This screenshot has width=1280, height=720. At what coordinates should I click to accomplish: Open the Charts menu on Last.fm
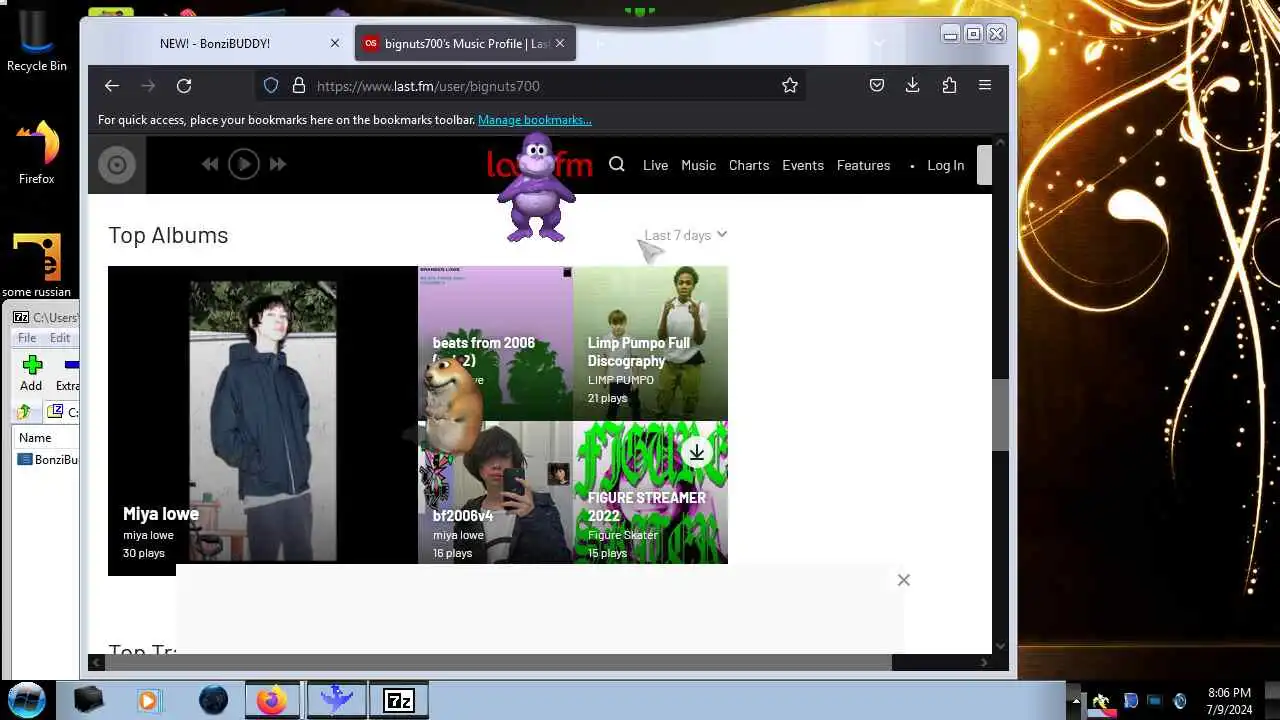tap(749, 165)
